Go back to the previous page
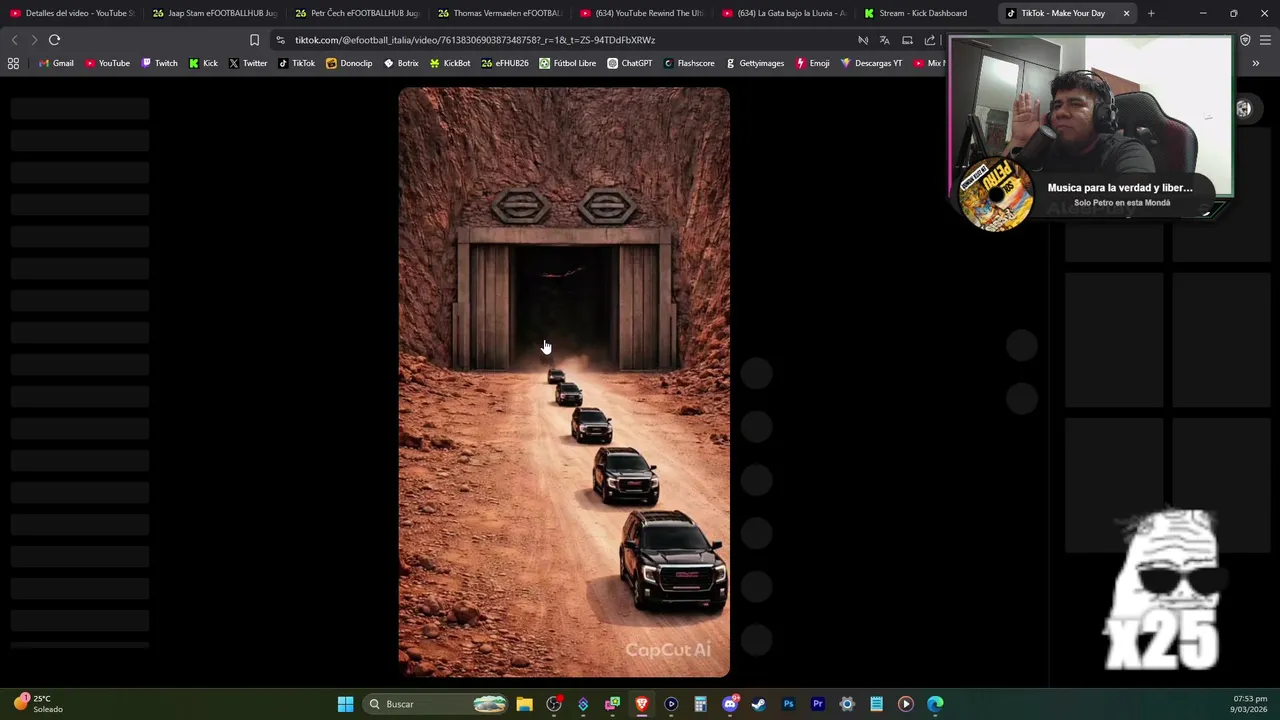 pyautogui.click(x=14, y=40)
